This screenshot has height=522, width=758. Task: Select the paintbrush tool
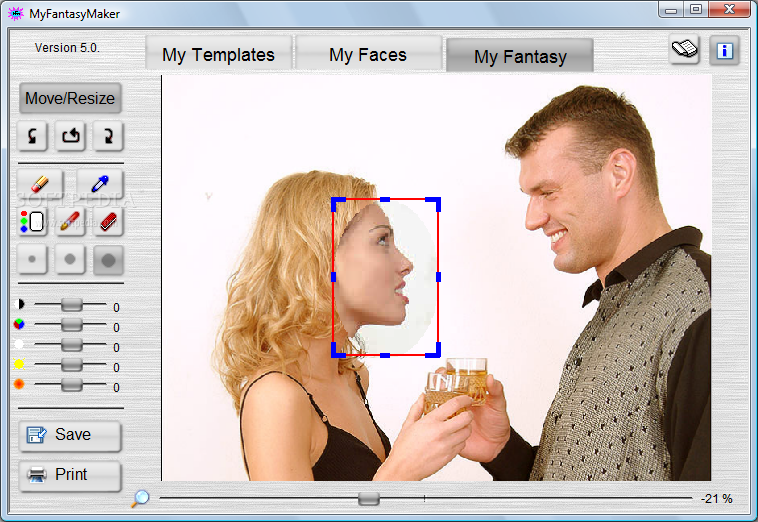(71, 221)
